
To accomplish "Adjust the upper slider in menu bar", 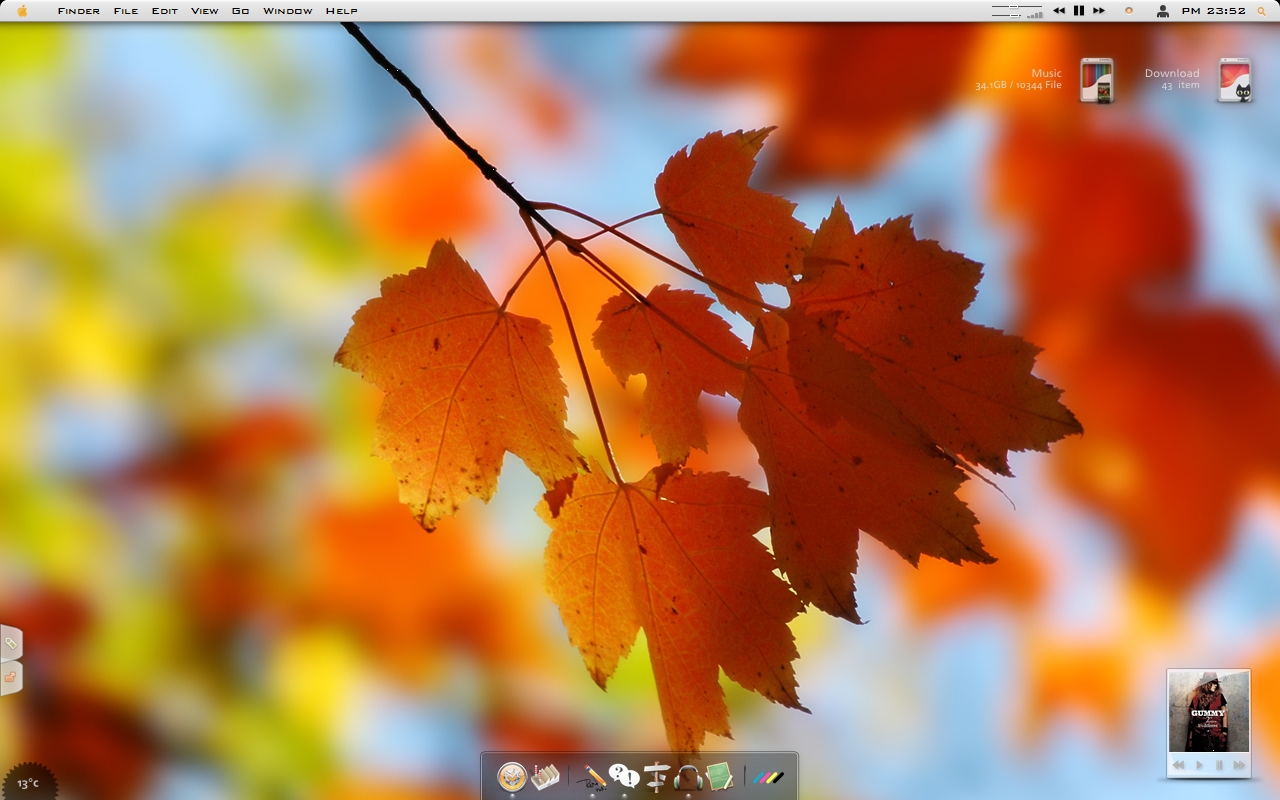I will tap(1016, 7).
